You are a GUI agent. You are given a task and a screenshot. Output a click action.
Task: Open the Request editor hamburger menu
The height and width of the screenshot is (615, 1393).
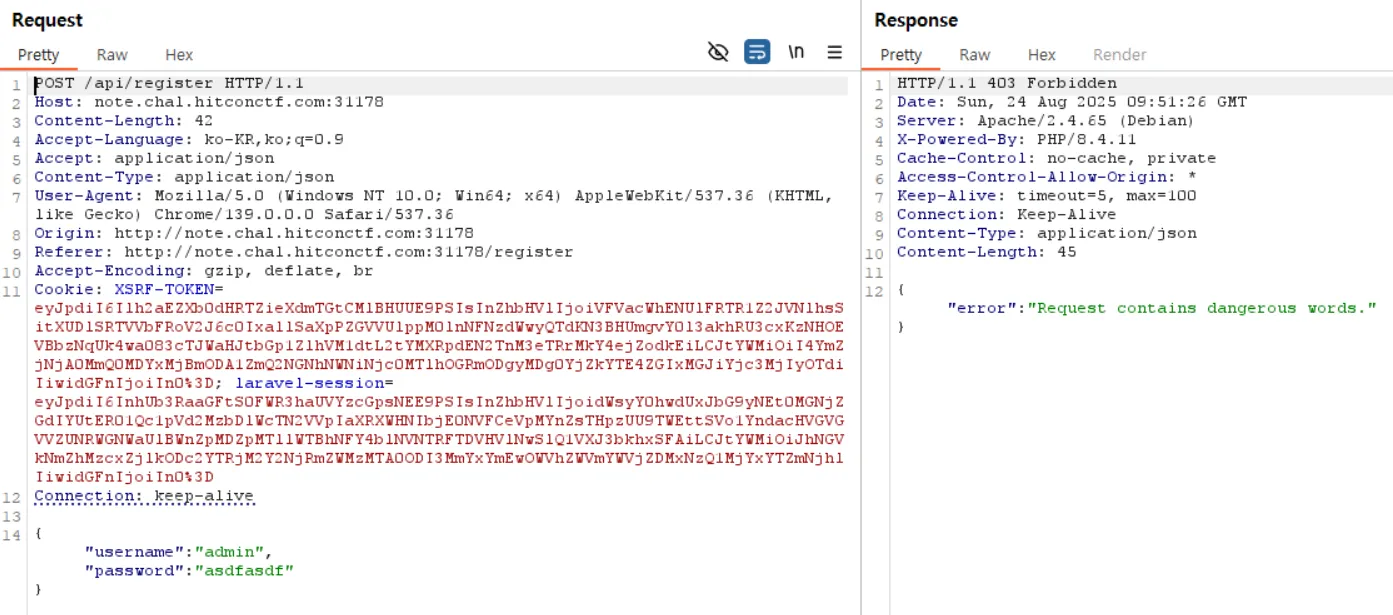pos(834,53)
